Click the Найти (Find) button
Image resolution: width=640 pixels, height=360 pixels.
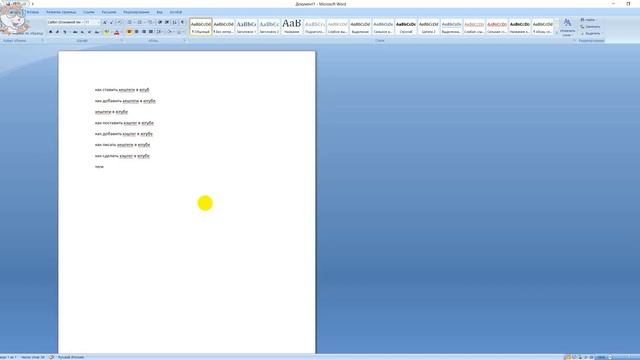589,20
